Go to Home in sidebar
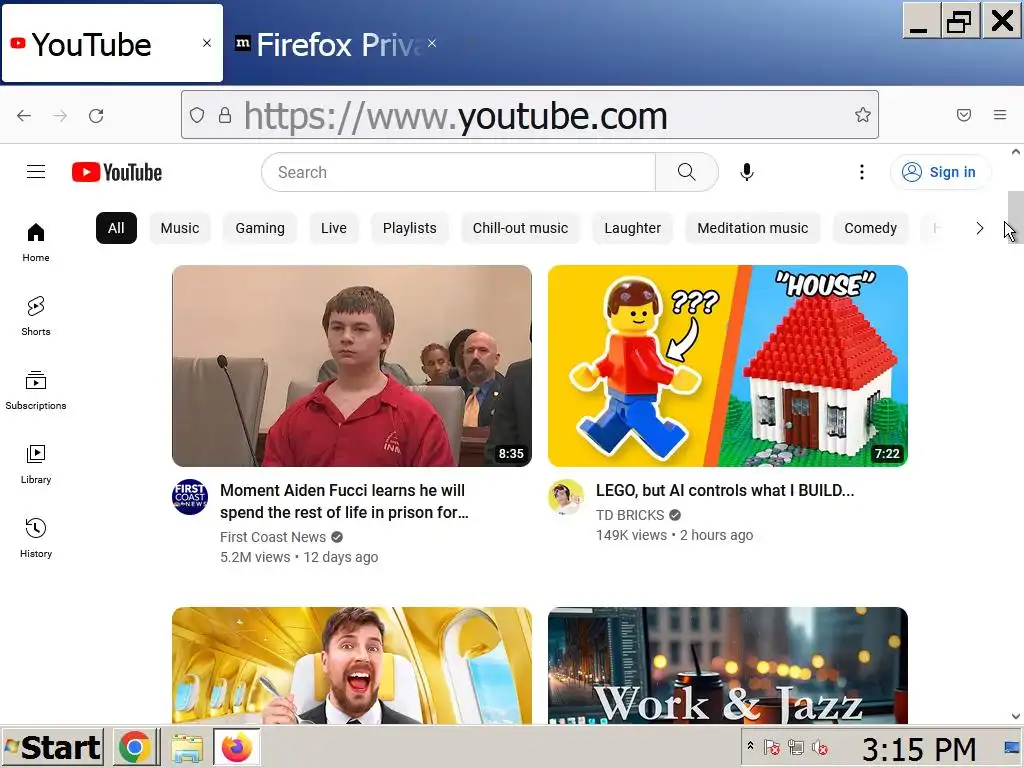 pyautogui.click(x=36, y=242)
